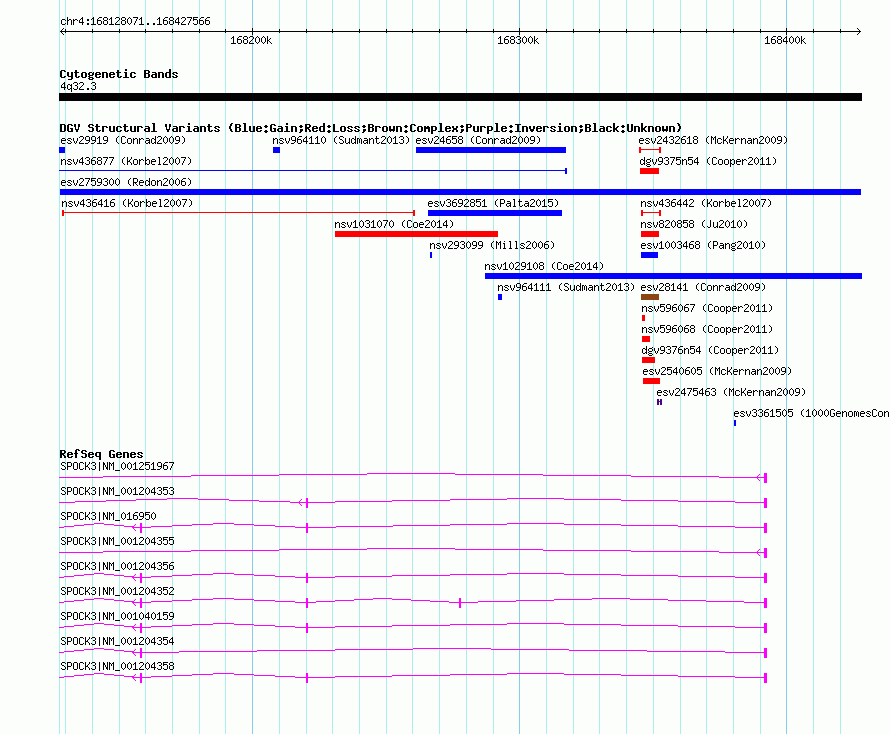
Task: Click the 168300k ruler tick label
Action: (x=518, y=40)
